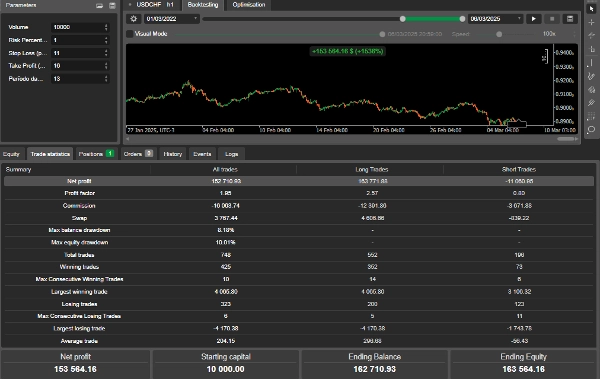Select the vertical line drawing tool
The image size is (600, 379).
tap(591, 63)
